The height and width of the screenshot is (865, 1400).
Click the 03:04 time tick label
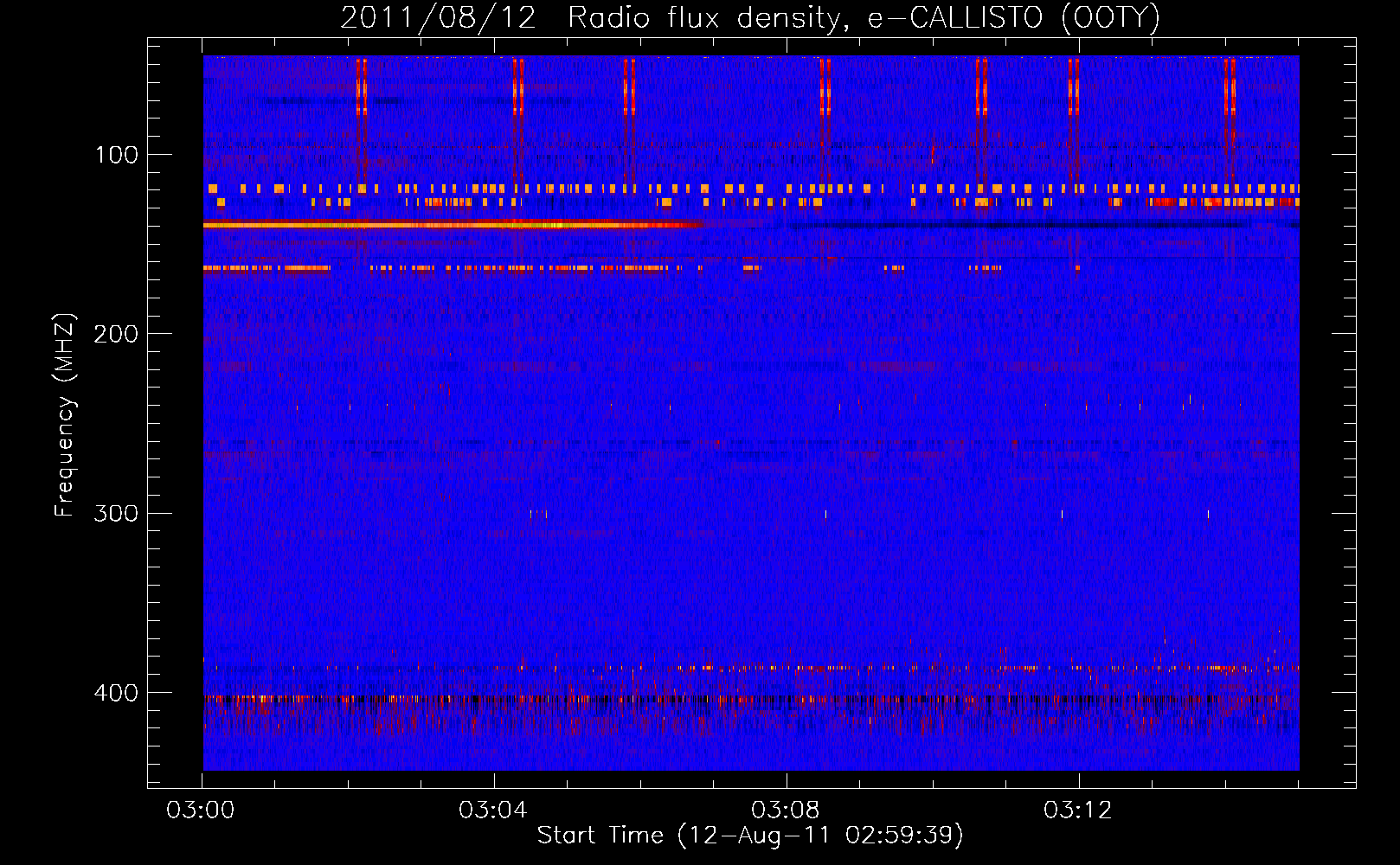click(493, 811)
